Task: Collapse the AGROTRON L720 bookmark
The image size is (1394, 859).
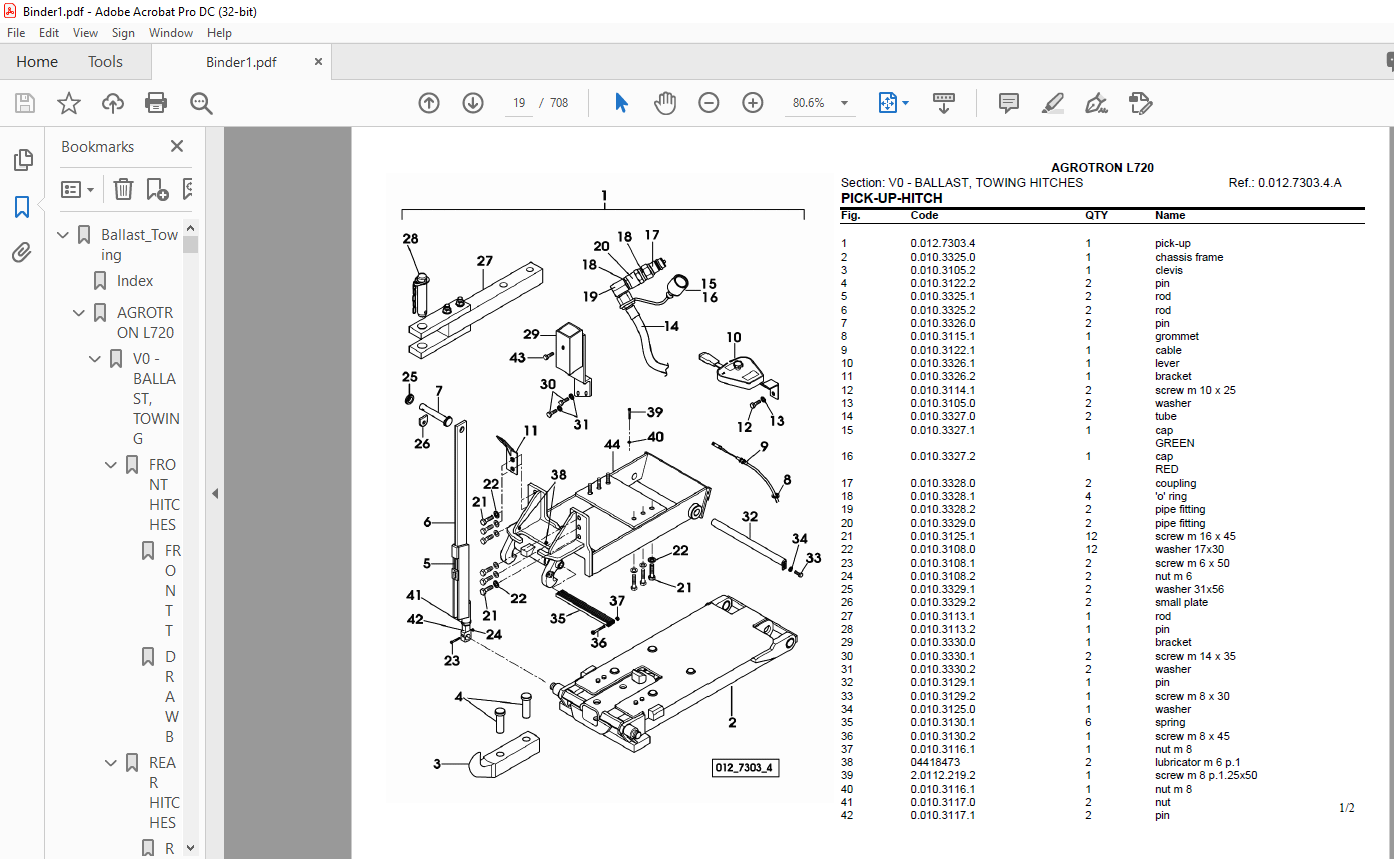Action: pos(79,313)
